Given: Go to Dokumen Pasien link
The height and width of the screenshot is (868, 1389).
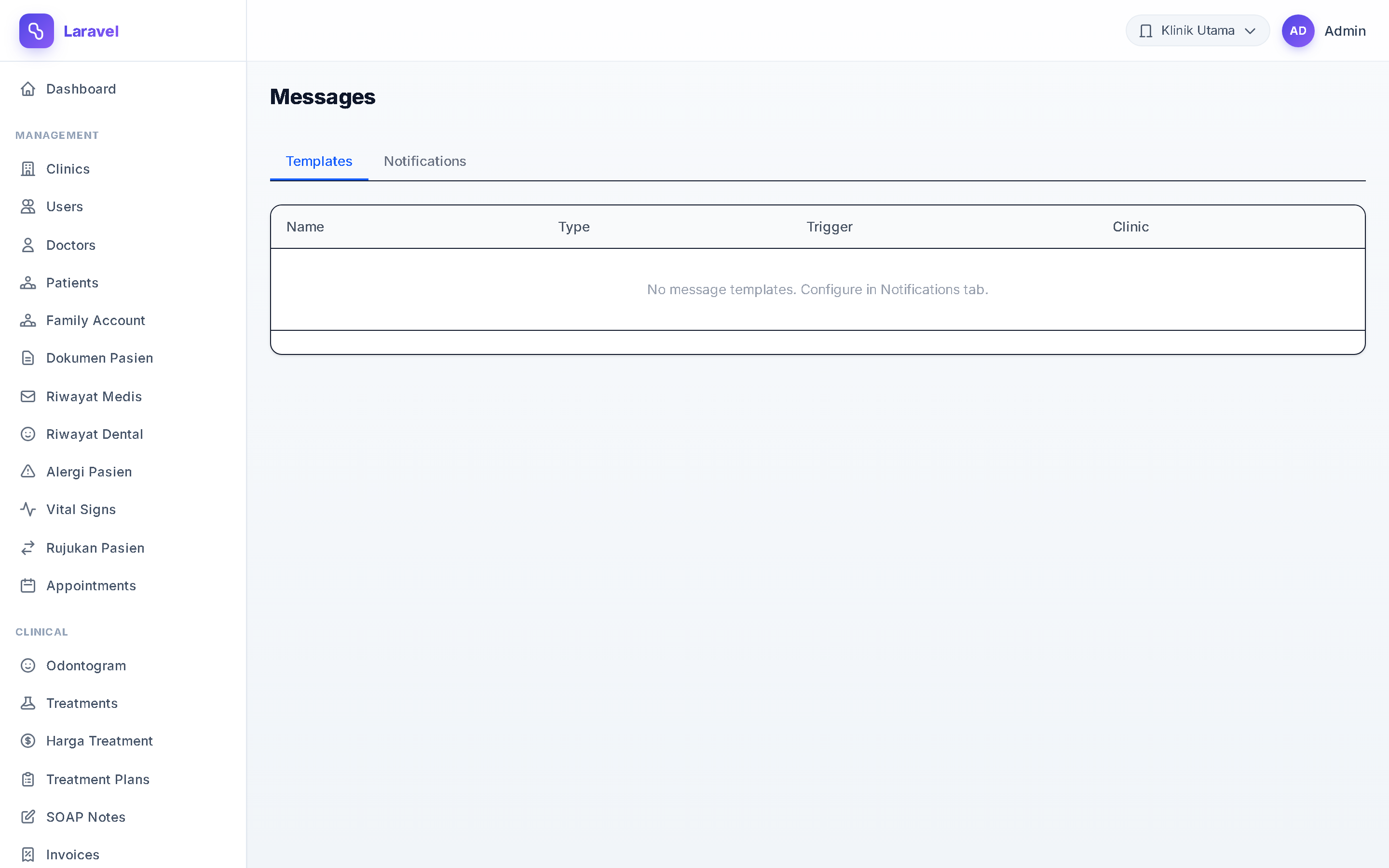Looking at the screenshot, I should (x=123, y=358).
